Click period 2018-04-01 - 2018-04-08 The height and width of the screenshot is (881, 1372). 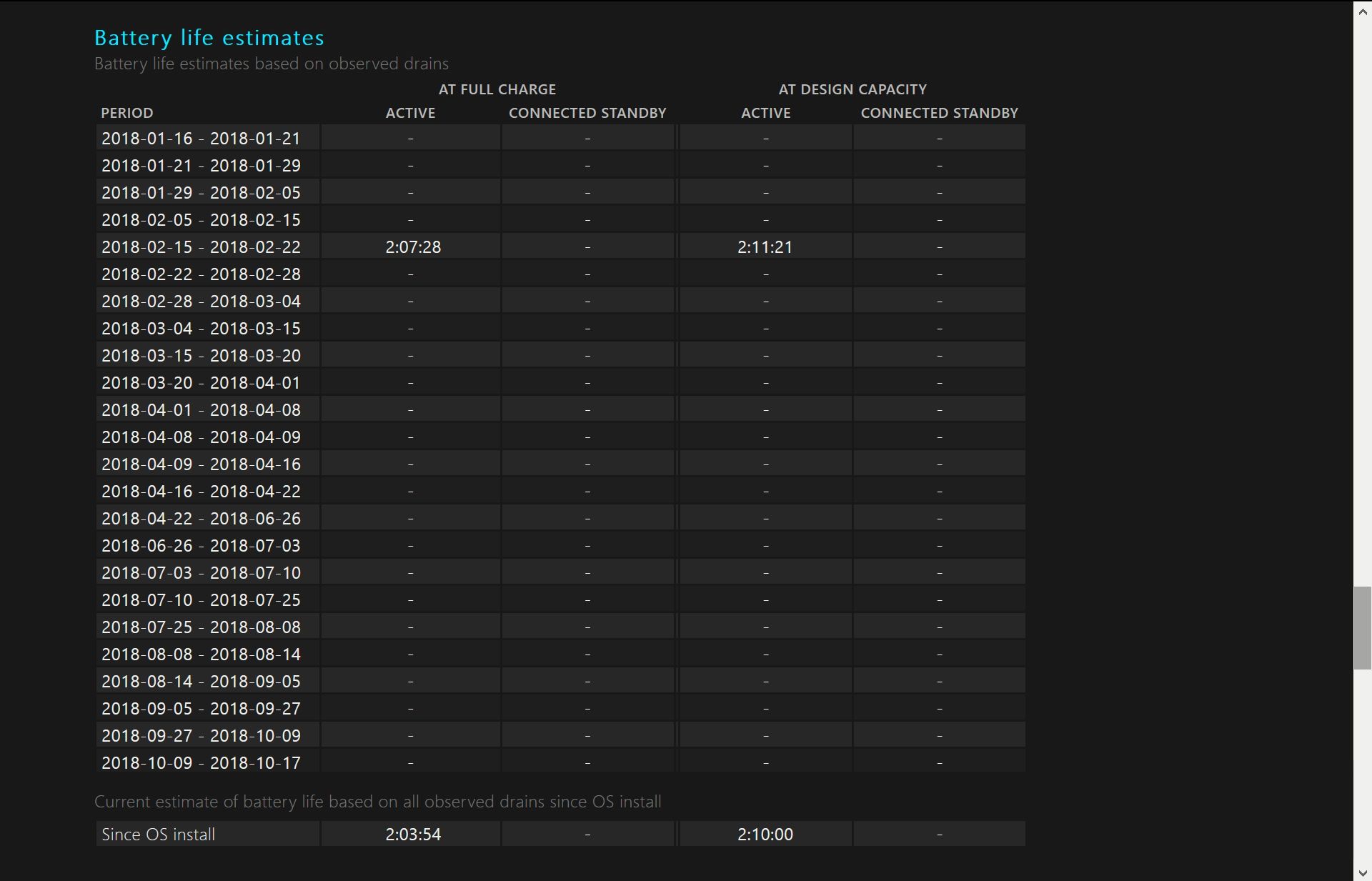click(x=201, y=410)
